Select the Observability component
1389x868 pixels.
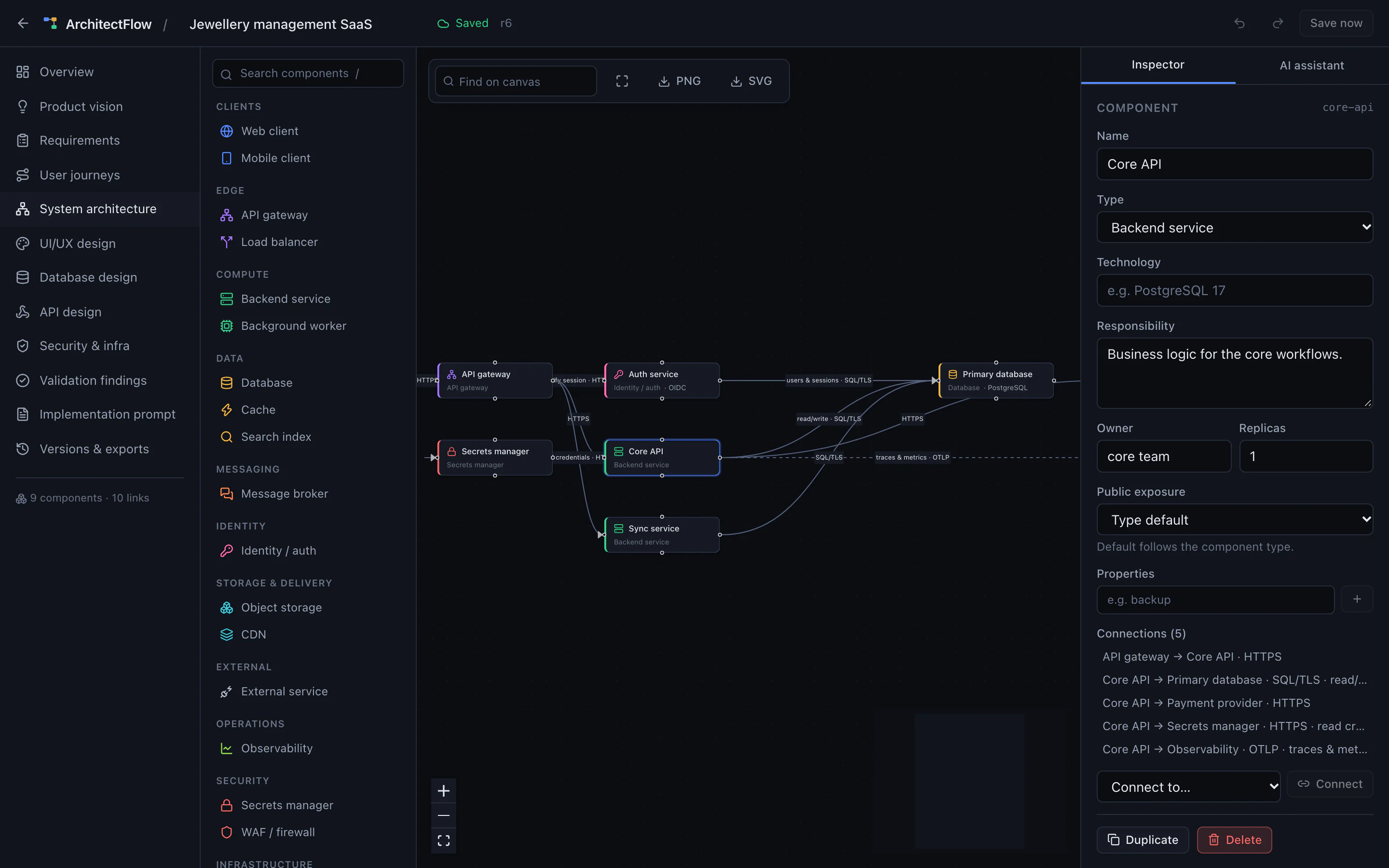click(309, 748)
